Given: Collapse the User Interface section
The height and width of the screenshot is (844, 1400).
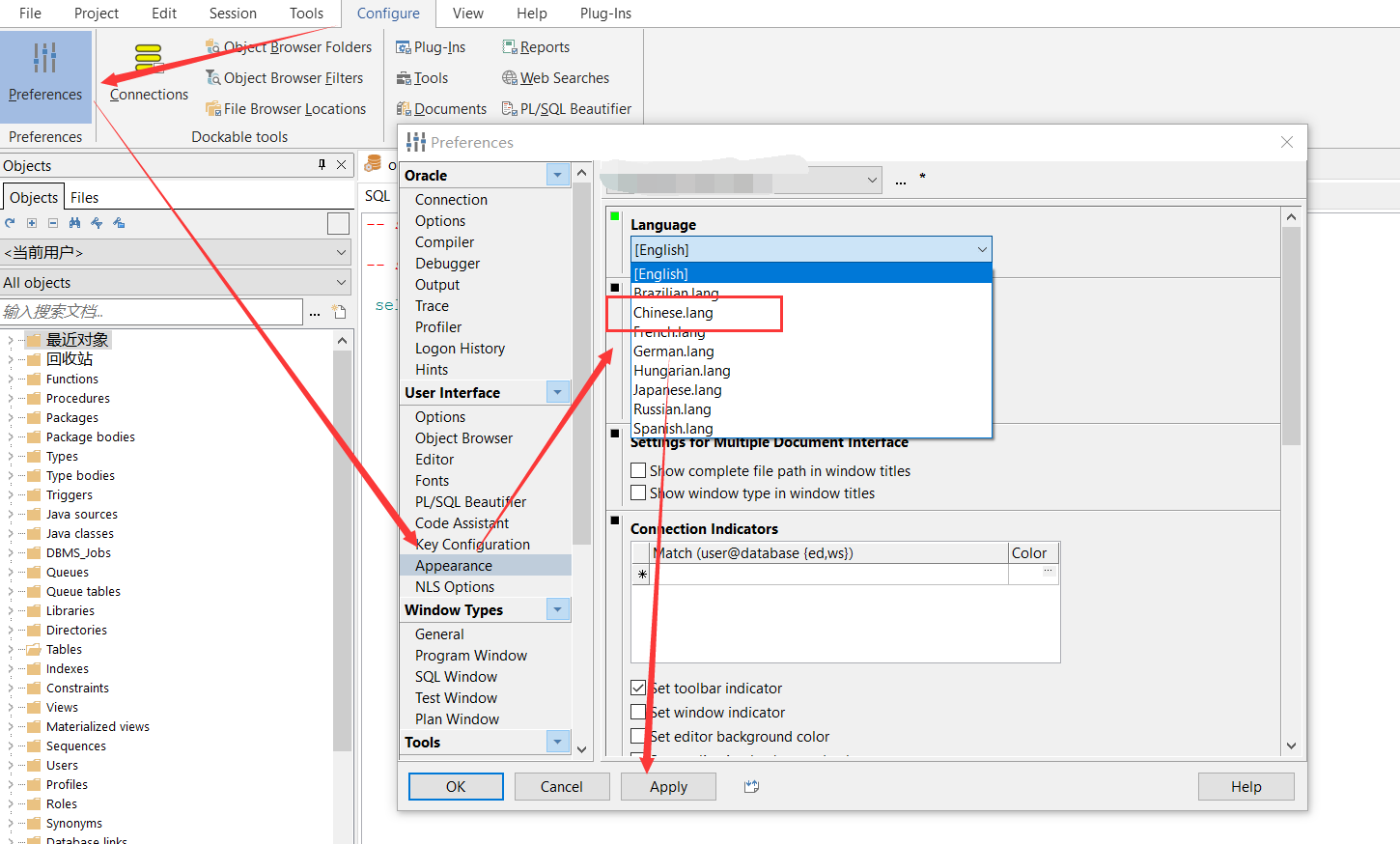Looking at the screenshot, I should coord(557,392).
